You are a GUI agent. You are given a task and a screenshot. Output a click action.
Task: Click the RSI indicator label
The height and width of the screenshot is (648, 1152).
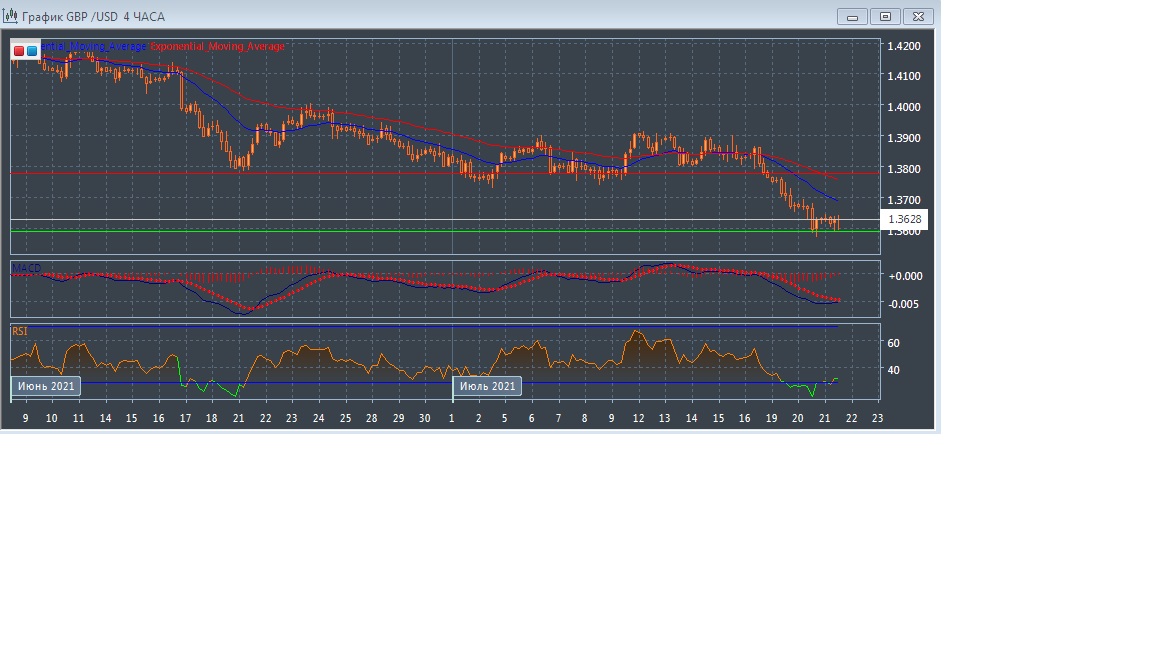pyautogui.click(x=20, y=329)
